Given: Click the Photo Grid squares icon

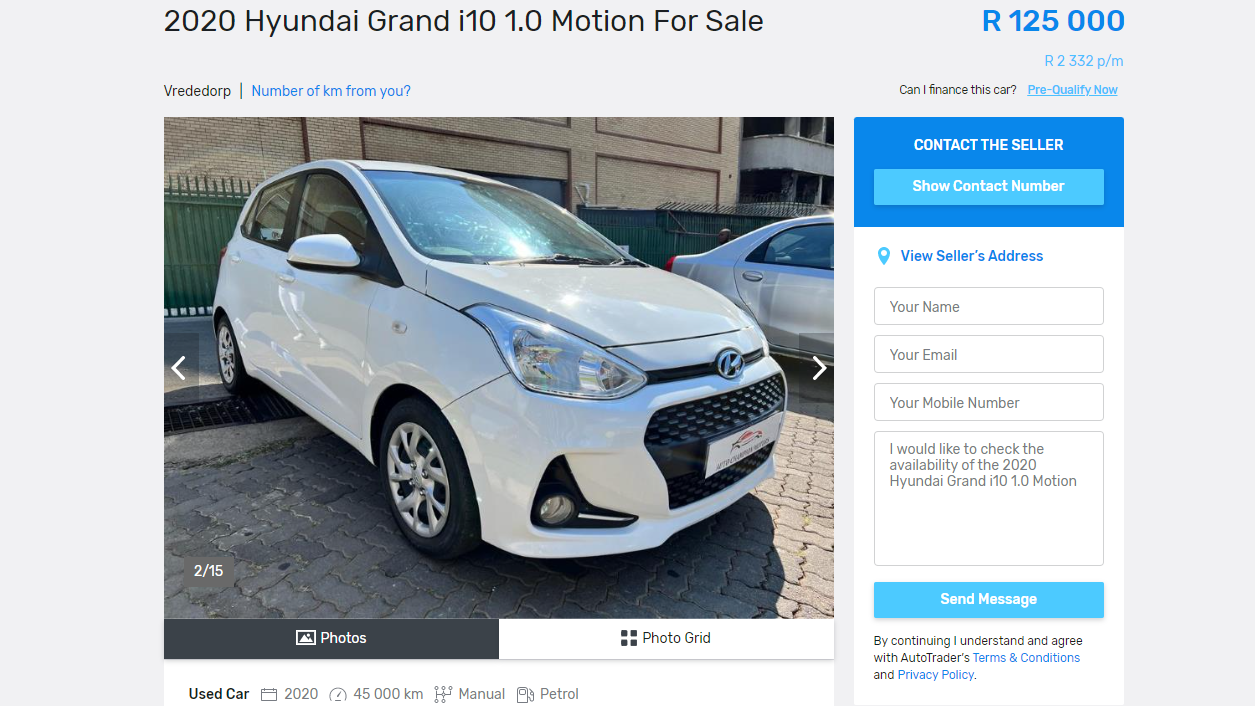Looking at the screenshot, I should click(x=629, y=638).
